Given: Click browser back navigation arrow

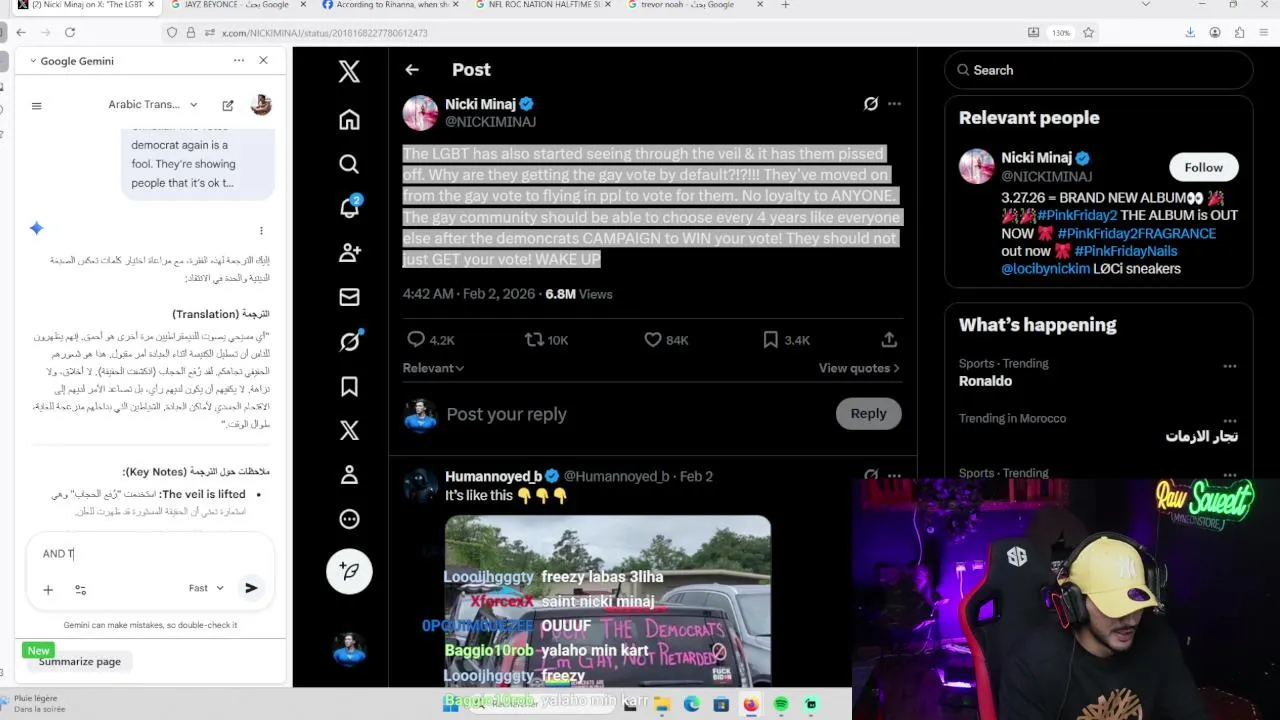Looking at the screenshot, I should click(x=21, y=33).
